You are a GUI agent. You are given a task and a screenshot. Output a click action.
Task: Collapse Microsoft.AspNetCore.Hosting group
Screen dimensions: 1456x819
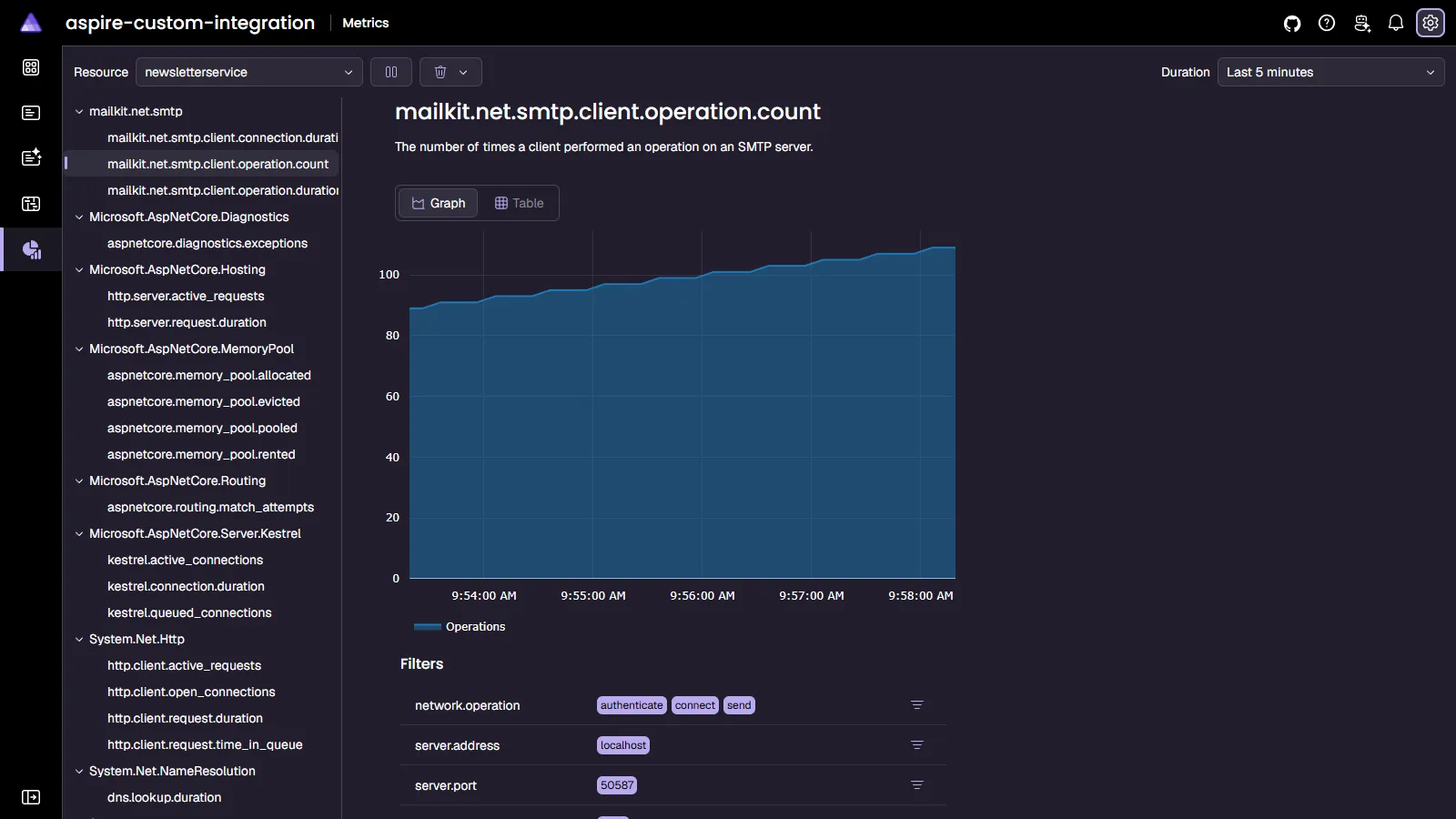79,269
